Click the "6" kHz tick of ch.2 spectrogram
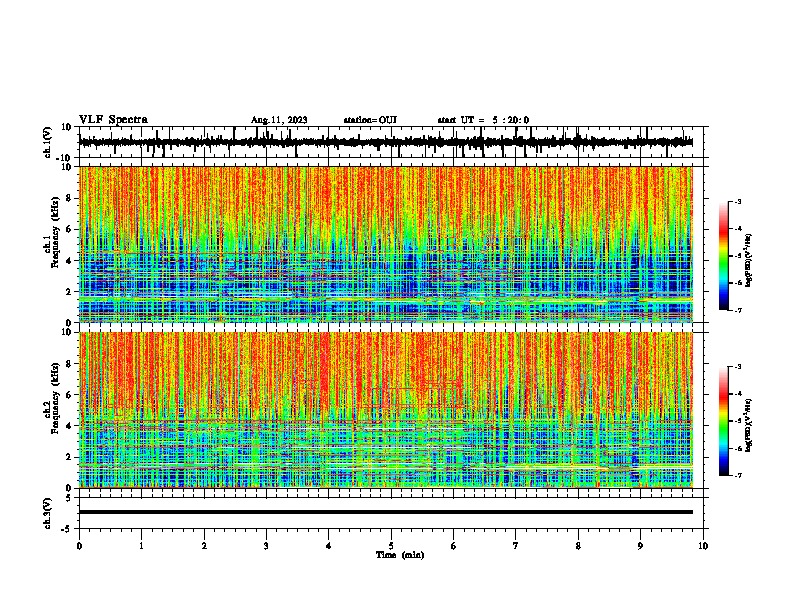The image size is (792, 612). coord(69,395)
